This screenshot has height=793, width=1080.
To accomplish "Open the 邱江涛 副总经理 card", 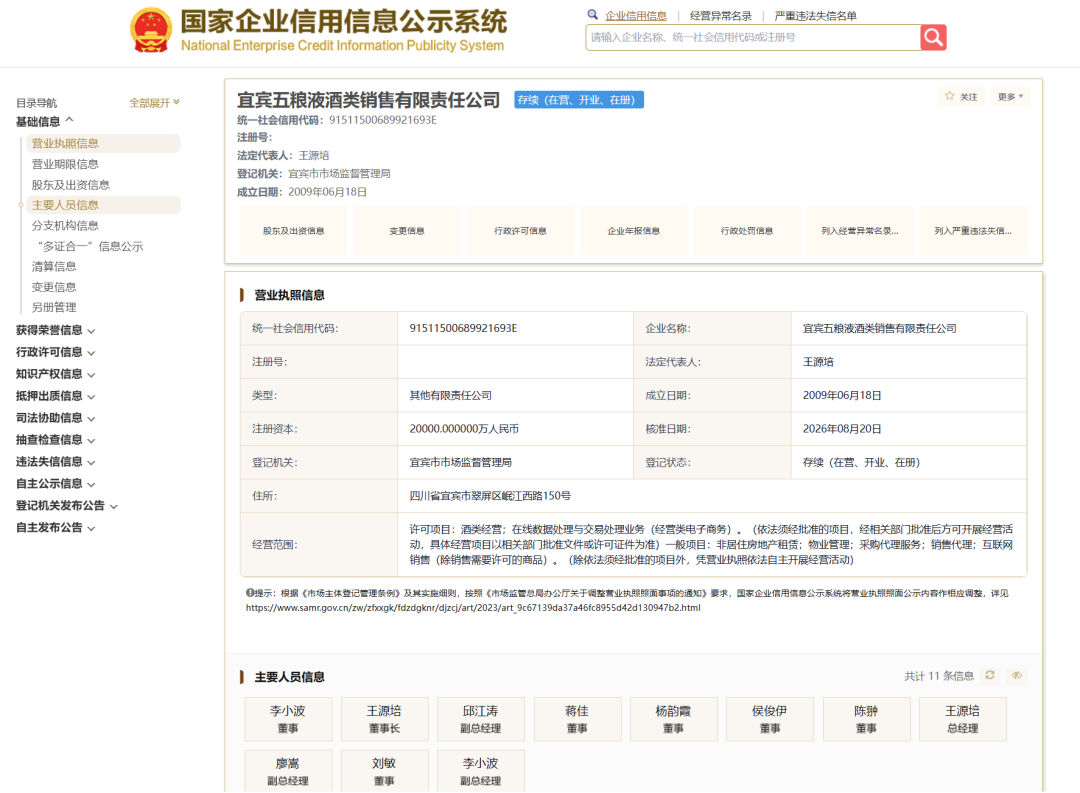I will click(481, 719).
